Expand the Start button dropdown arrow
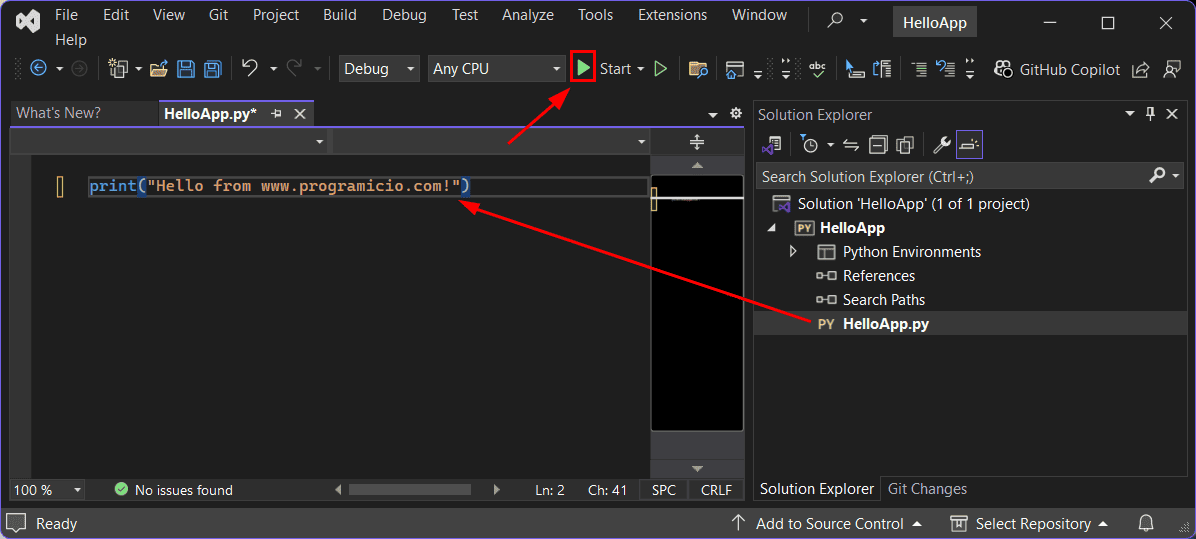This screenshot has height=539, width=1196. [641, 69]
